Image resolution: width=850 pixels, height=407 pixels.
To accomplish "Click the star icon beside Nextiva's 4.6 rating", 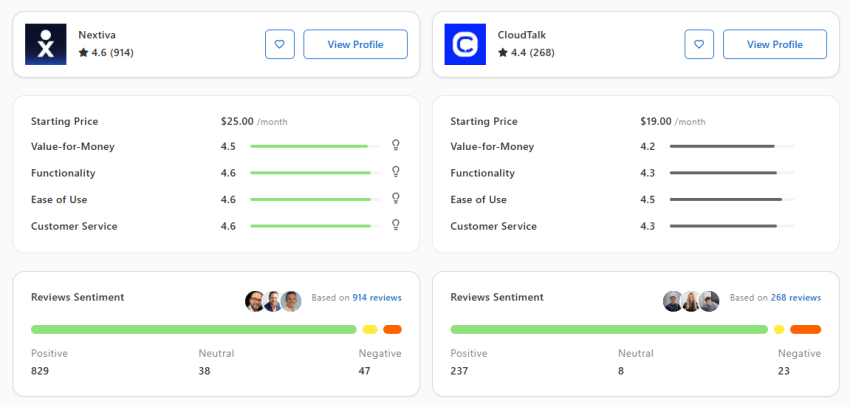I will [83, 53].
